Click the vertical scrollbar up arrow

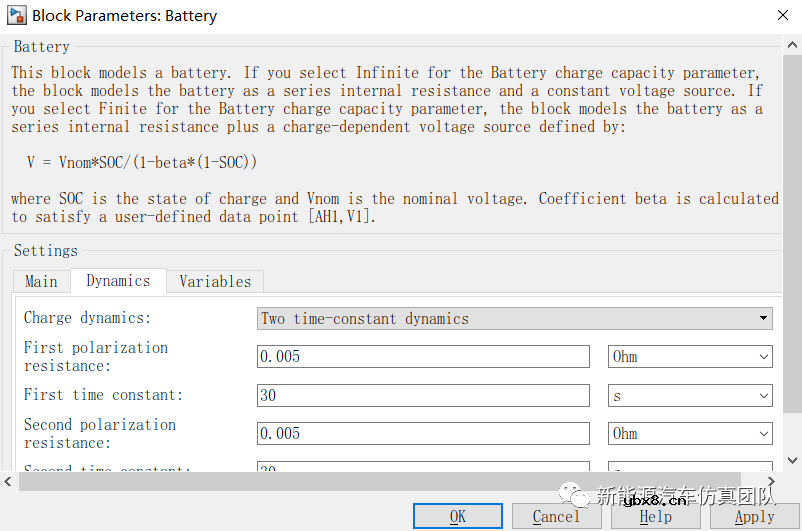click(792, 45)
